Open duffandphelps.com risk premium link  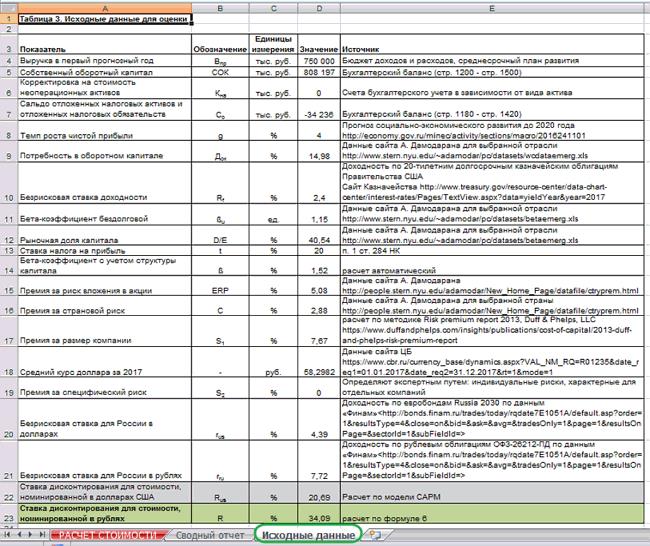[487, 335]
